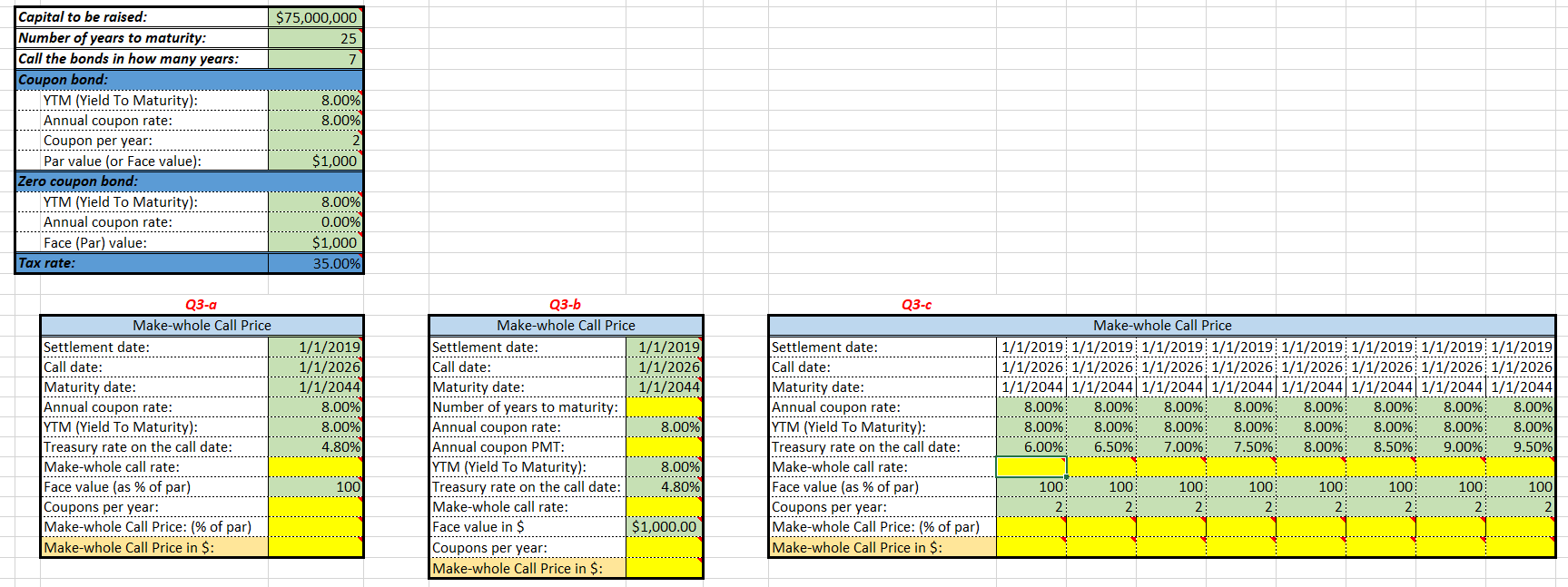Select the Coupon per year value 2 in top table
This screenshot has width=1568, height=587.
pyautogui.click(x=315, y=141)
